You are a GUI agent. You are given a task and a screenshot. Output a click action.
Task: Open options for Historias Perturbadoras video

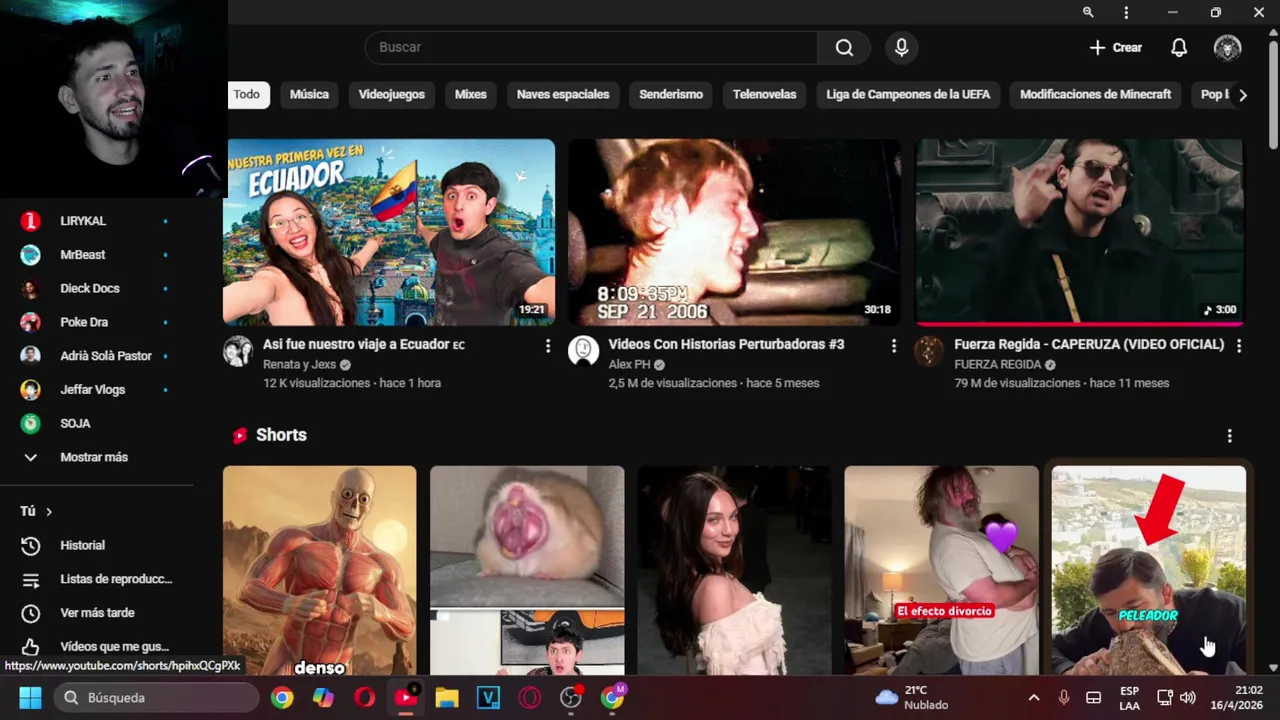pyautogui.click(x=893, y=346)
